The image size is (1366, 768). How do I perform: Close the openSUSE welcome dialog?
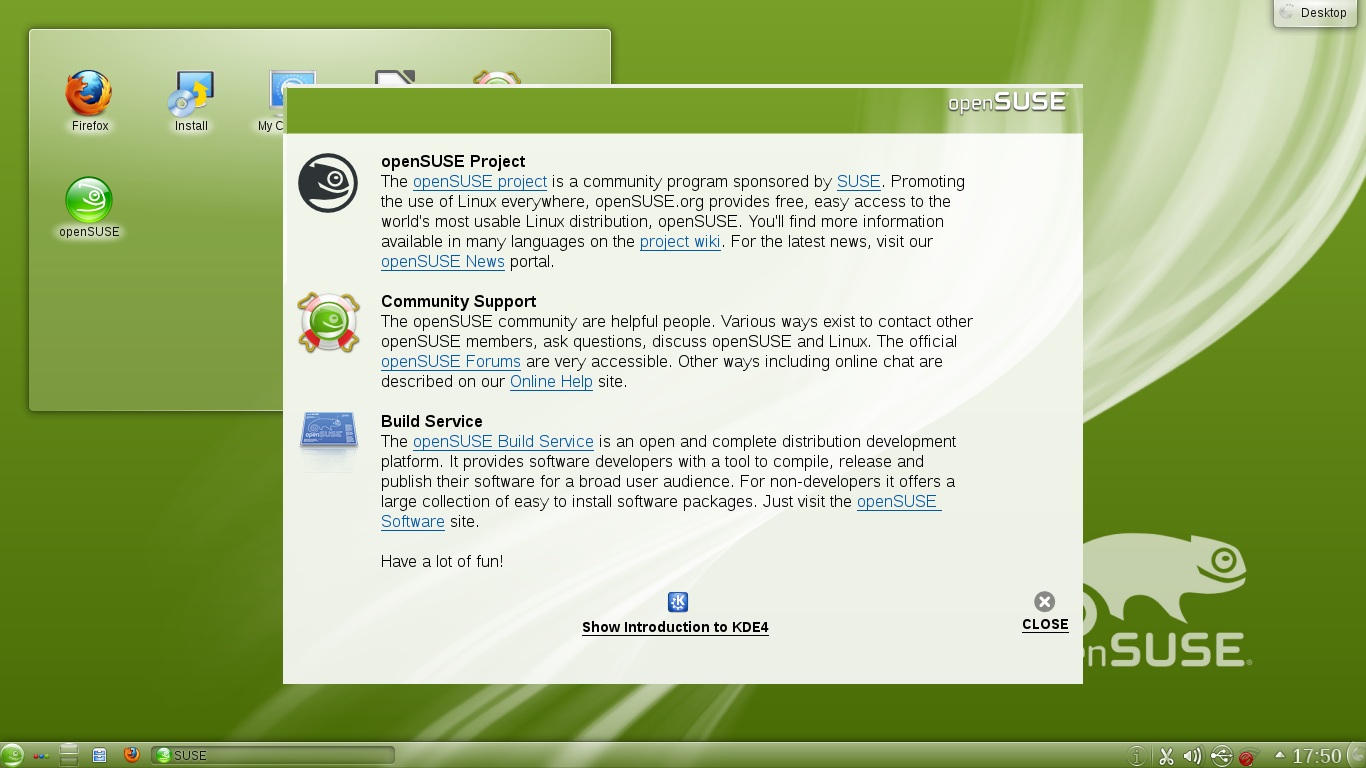pyautogui.click(x=1045, y=611)
